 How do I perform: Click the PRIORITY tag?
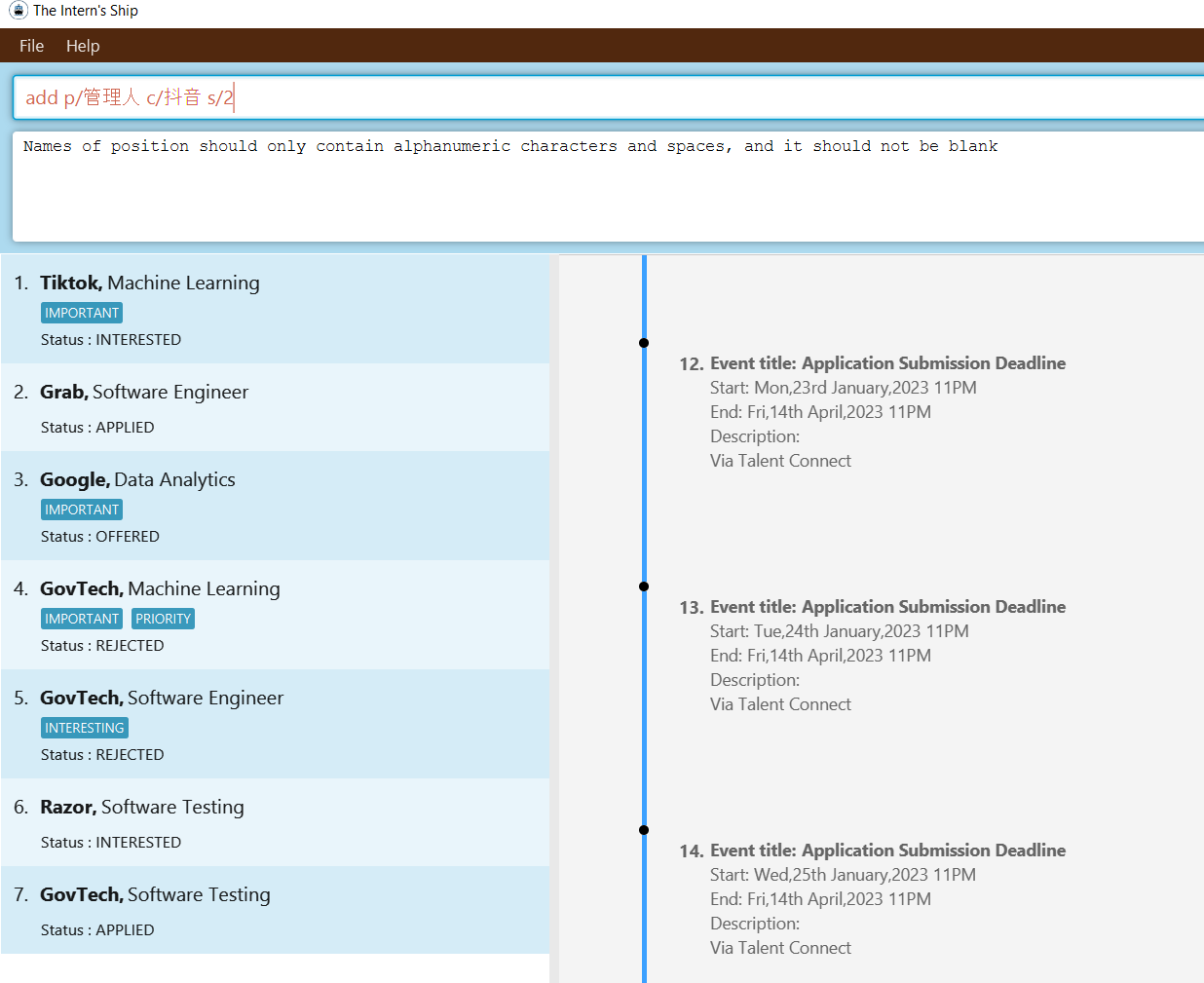click(163, 619)
